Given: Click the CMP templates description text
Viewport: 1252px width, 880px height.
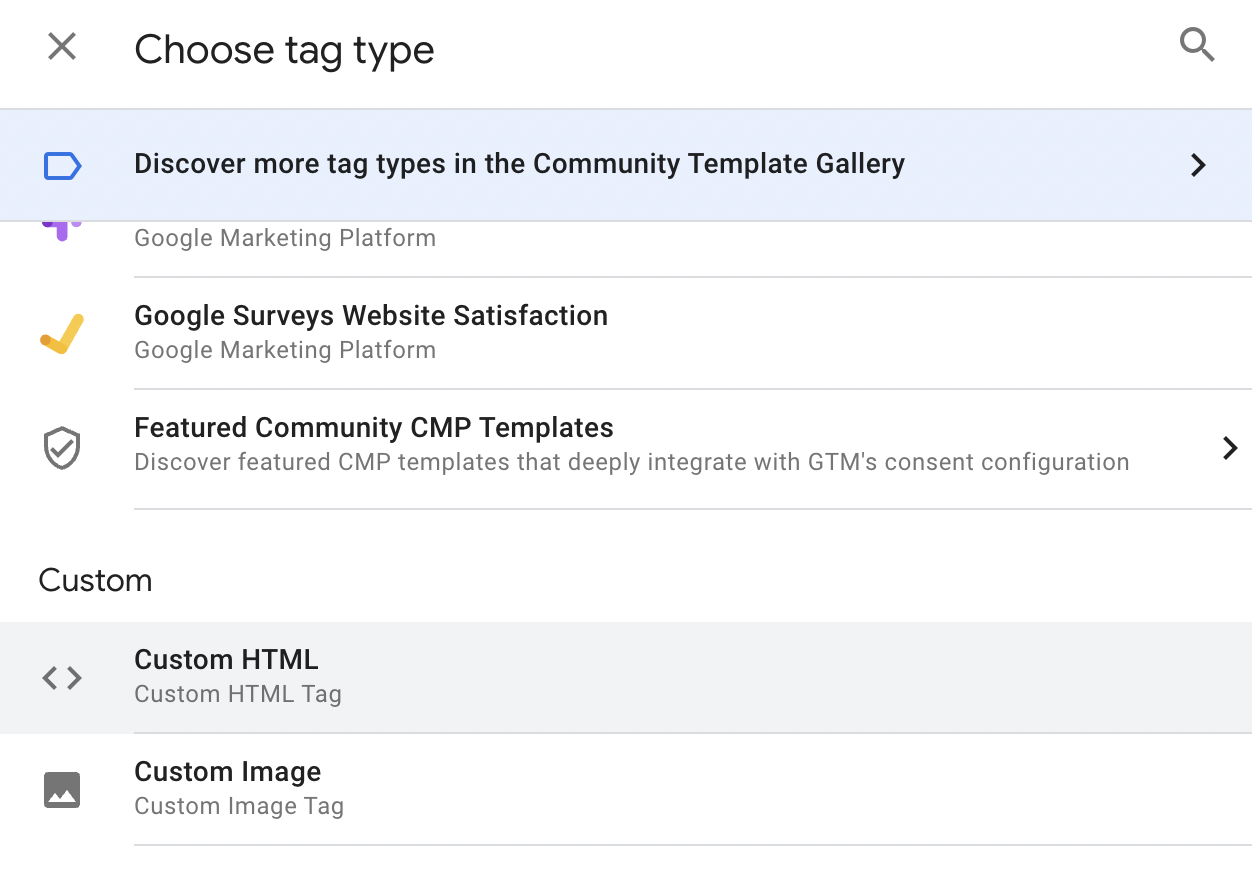Looking at the screenshot, I should 631,462.
